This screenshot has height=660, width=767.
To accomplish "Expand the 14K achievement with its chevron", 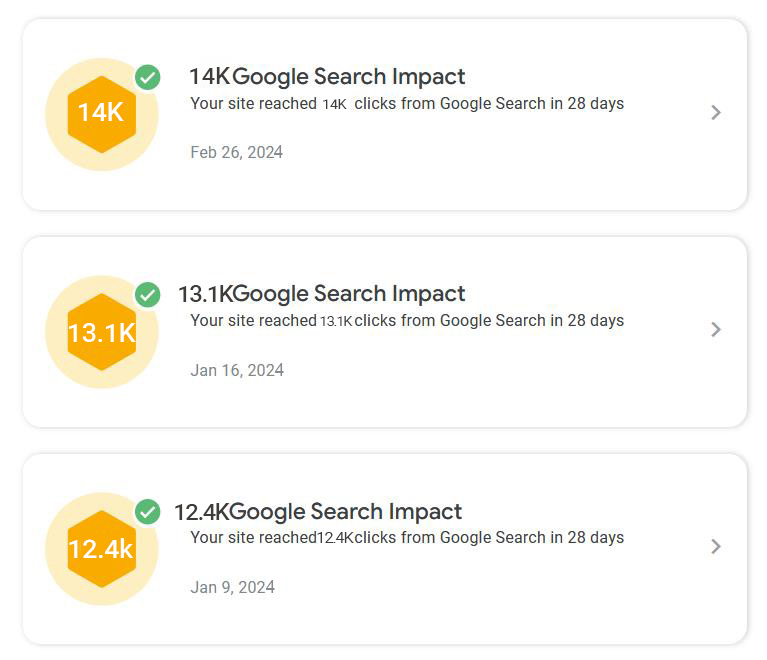I will pos(715,113).
